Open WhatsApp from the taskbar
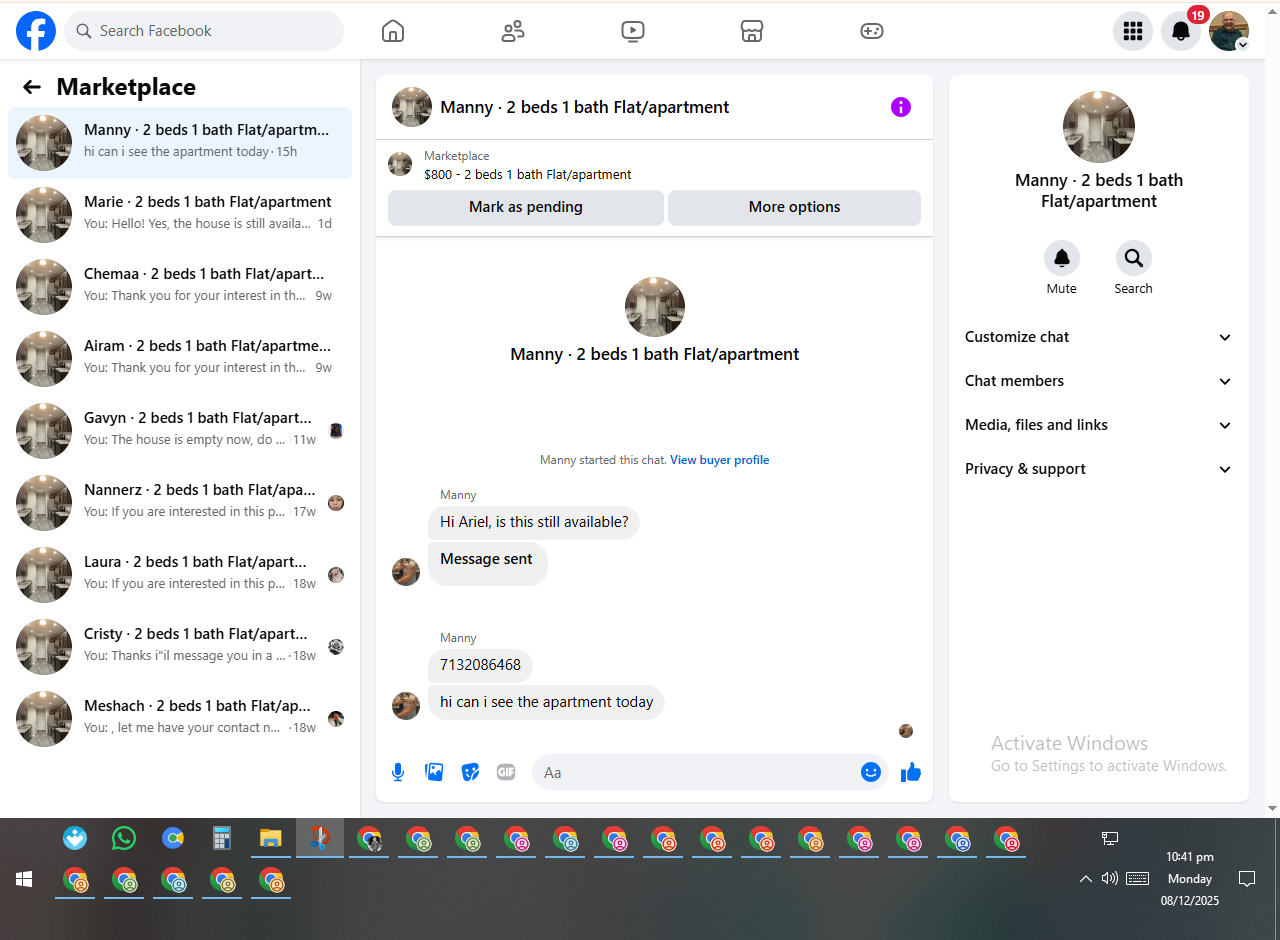 click(124, 838)
